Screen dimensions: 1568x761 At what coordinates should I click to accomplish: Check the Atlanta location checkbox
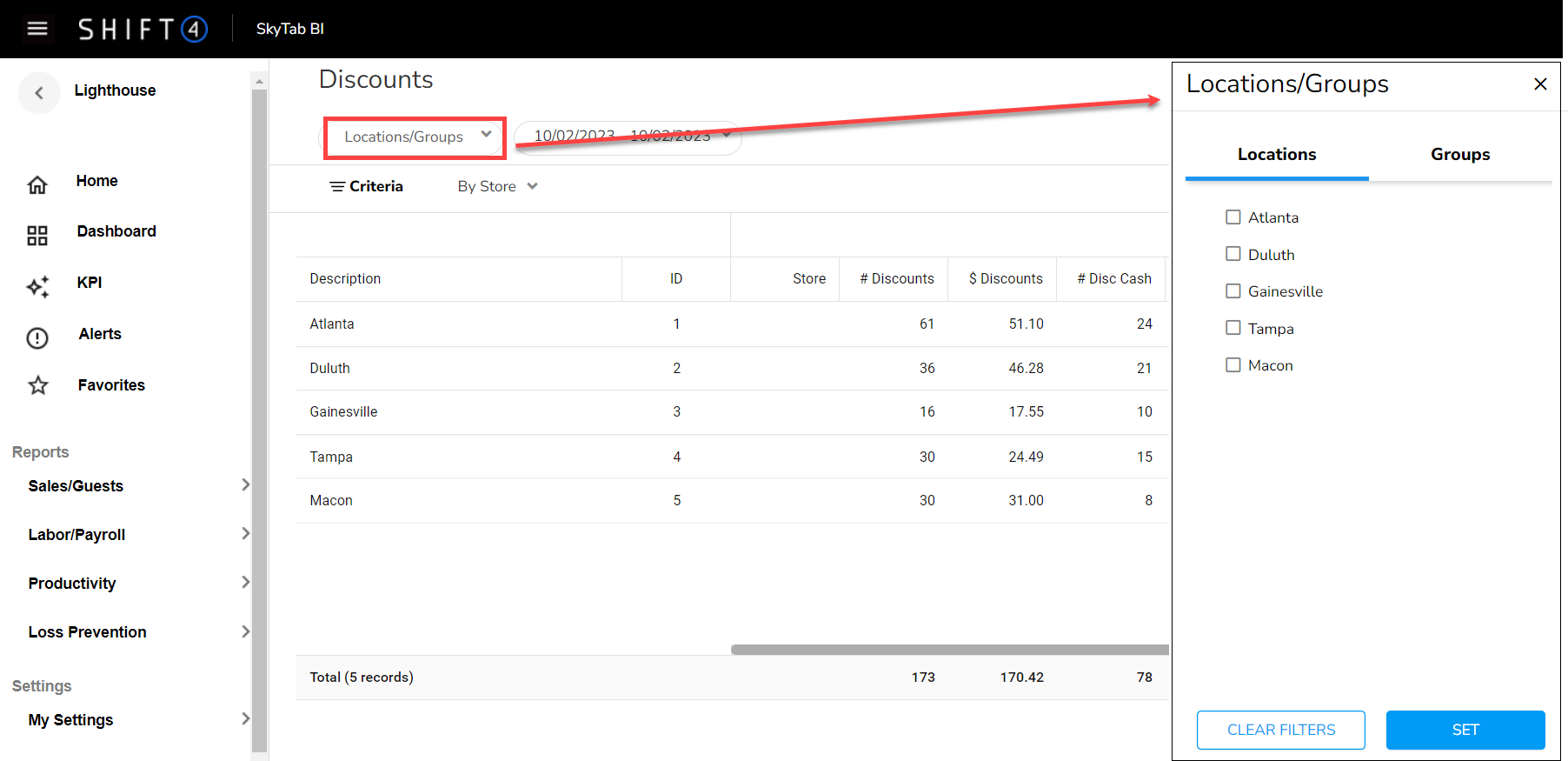[x=1232, y=217]
